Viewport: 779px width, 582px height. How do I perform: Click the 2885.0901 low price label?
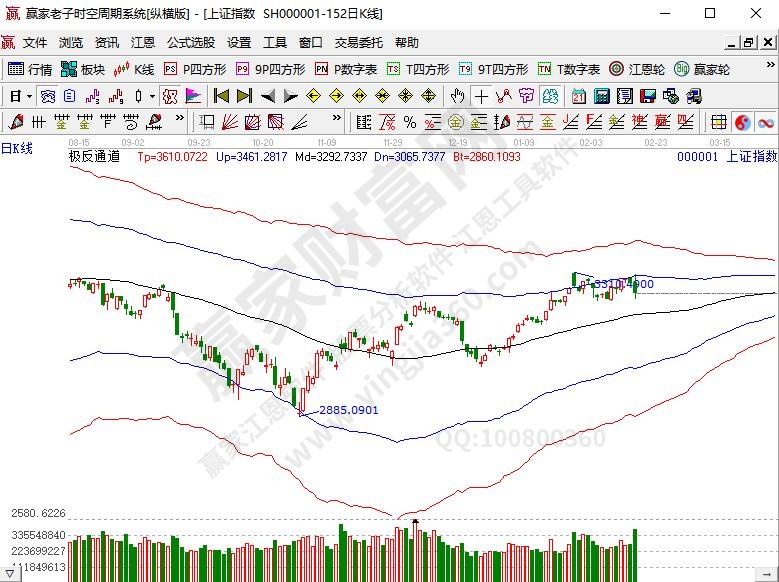pos(348,410)
